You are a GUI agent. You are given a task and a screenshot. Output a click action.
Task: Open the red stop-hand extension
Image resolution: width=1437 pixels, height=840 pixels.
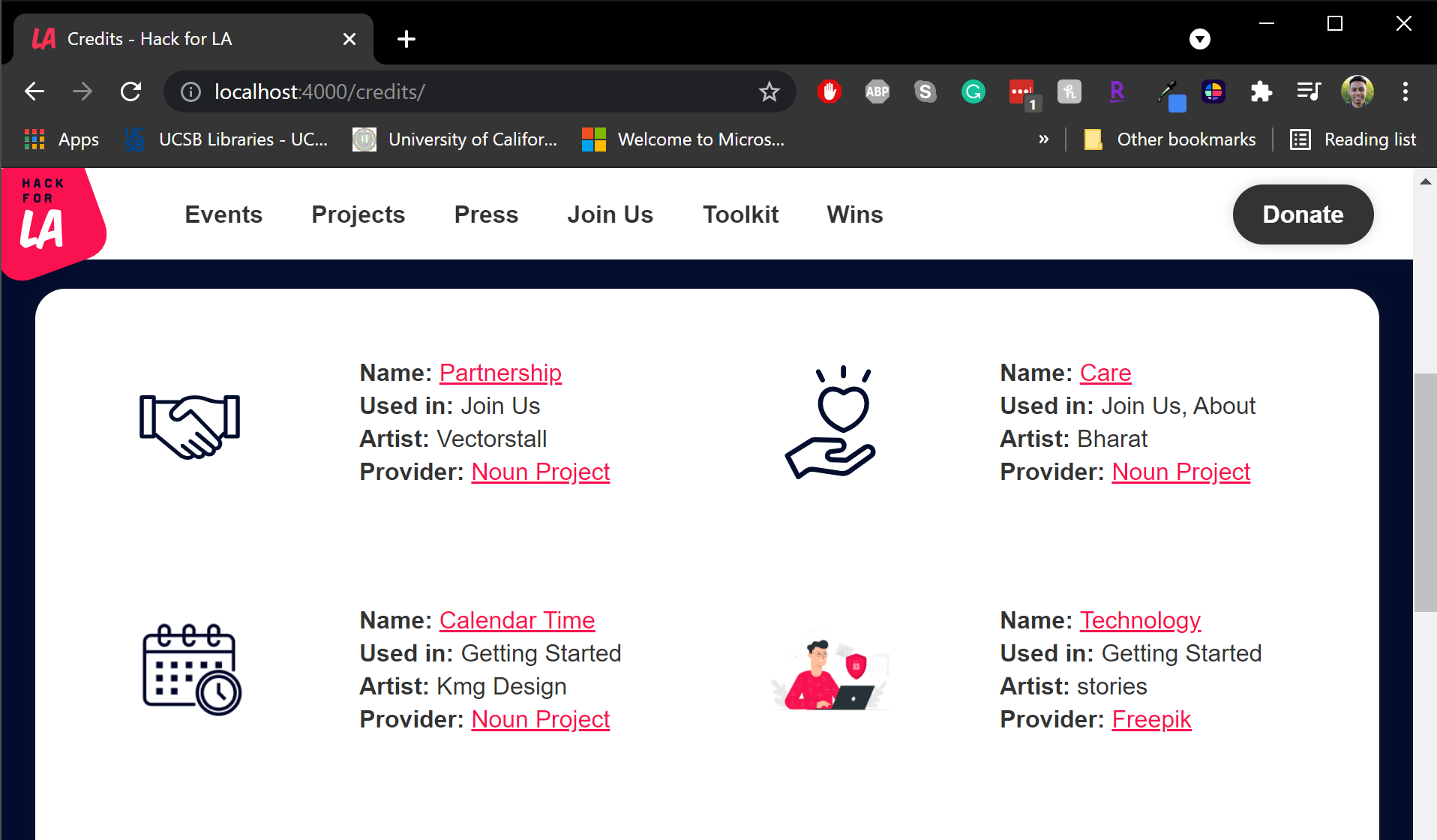pyautogui.click(x=829, y=91)
